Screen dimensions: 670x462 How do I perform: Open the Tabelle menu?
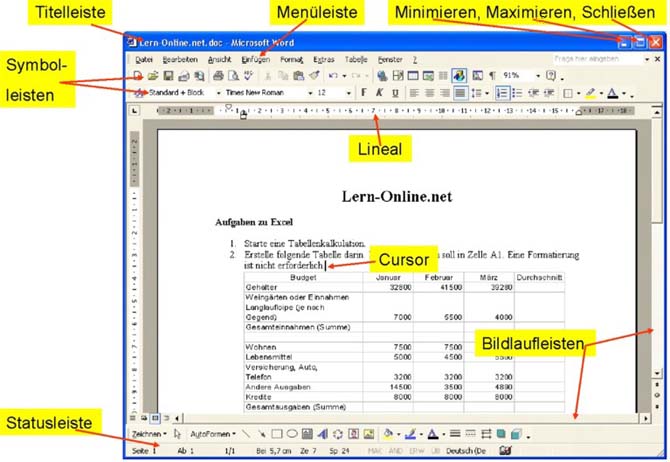356,60
